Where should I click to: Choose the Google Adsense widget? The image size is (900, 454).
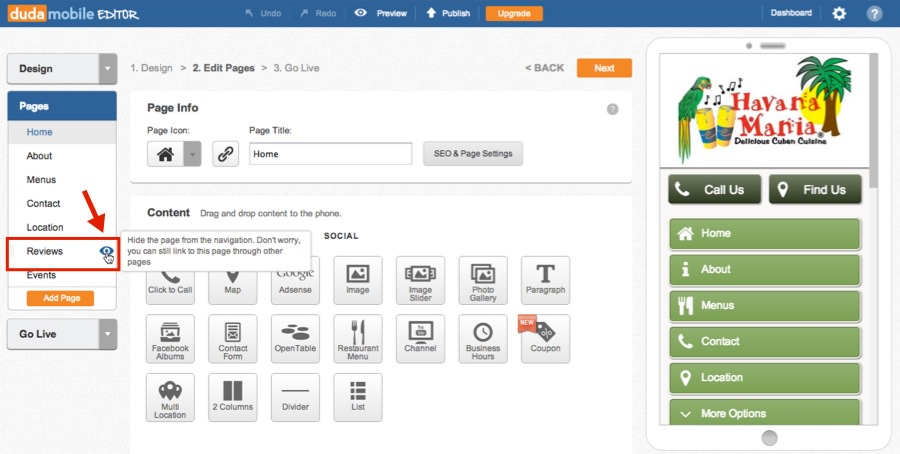295,280
